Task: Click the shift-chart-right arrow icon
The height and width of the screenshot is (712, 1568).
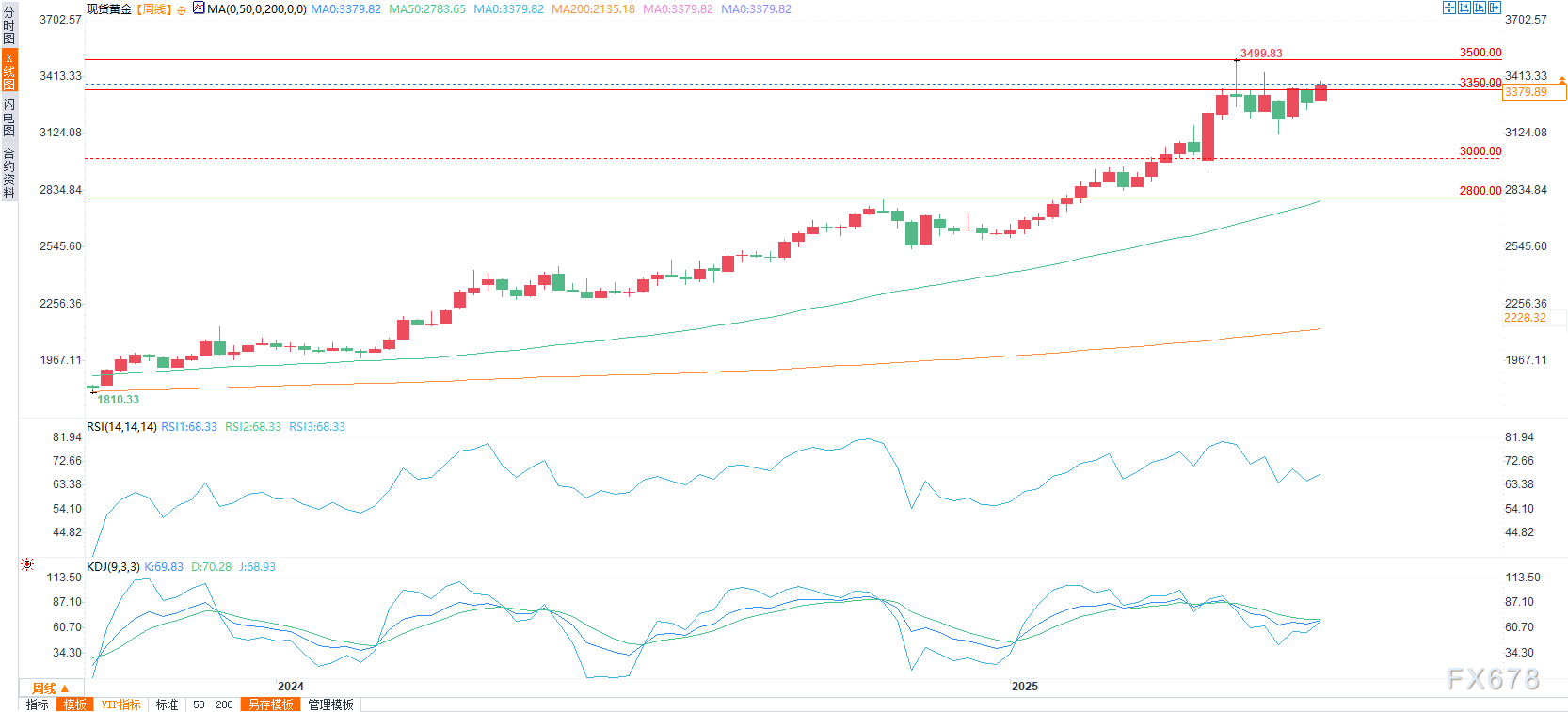Action: click(x=1495, y=8)
